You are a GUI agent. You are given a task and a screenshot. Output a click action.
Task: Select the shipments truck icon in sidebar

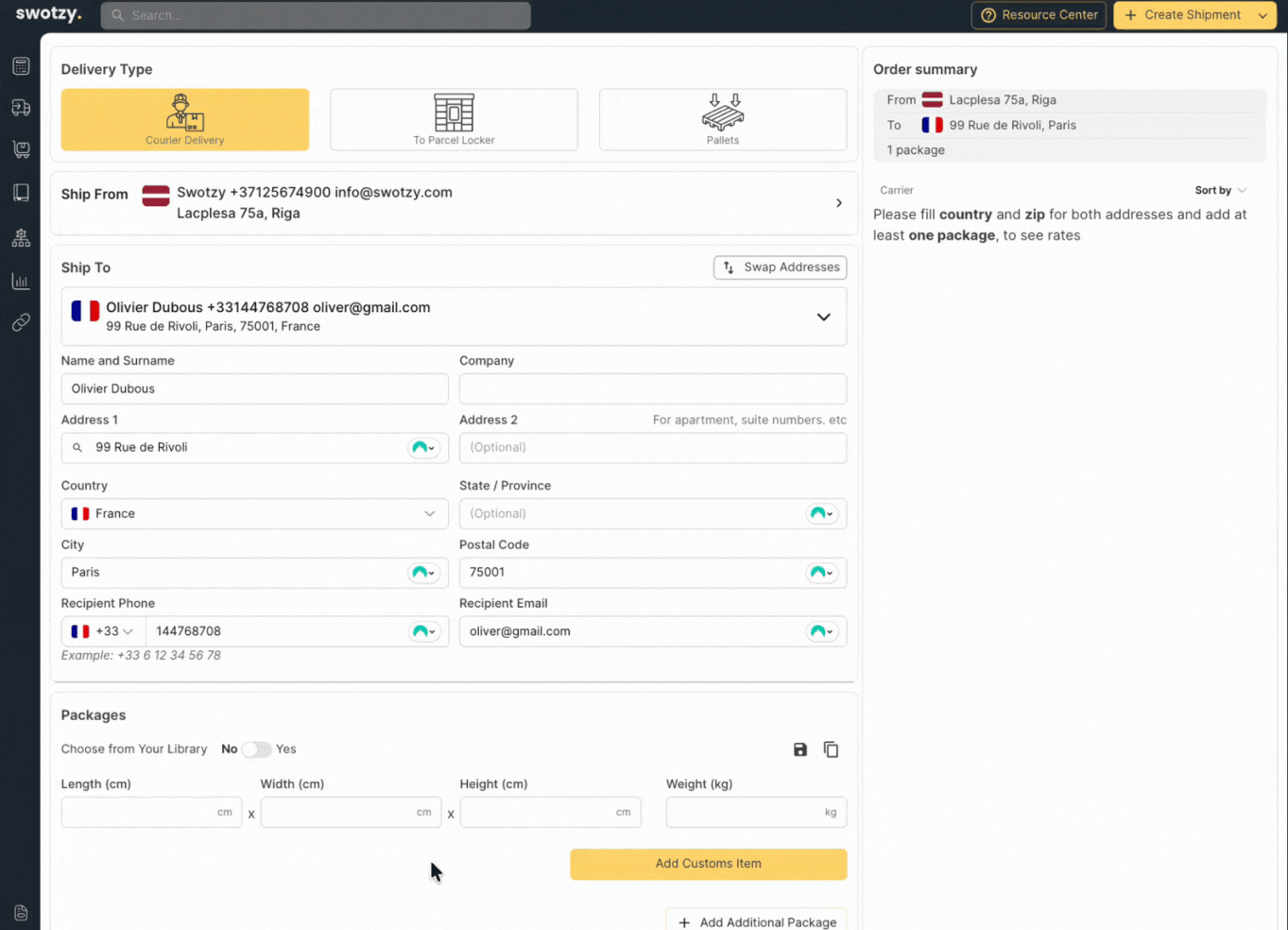pyautogui.click(x=21, y=107)
